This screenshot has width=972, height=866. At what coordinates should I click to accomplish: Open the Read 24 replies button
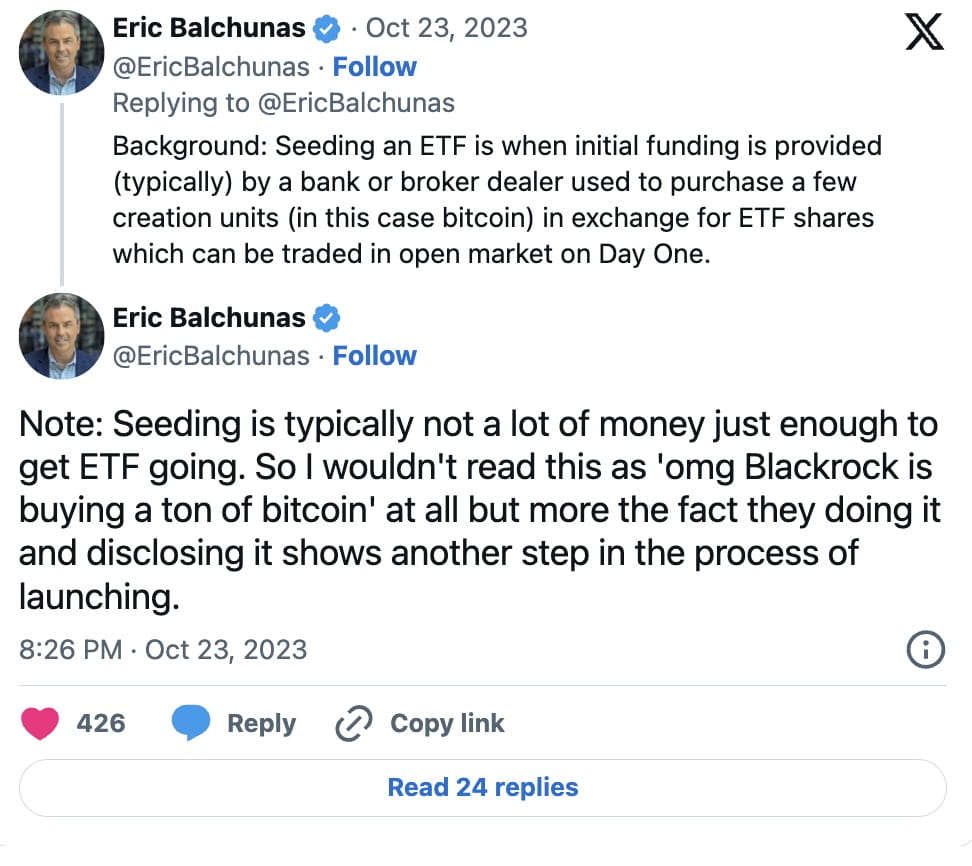[483, 787]
